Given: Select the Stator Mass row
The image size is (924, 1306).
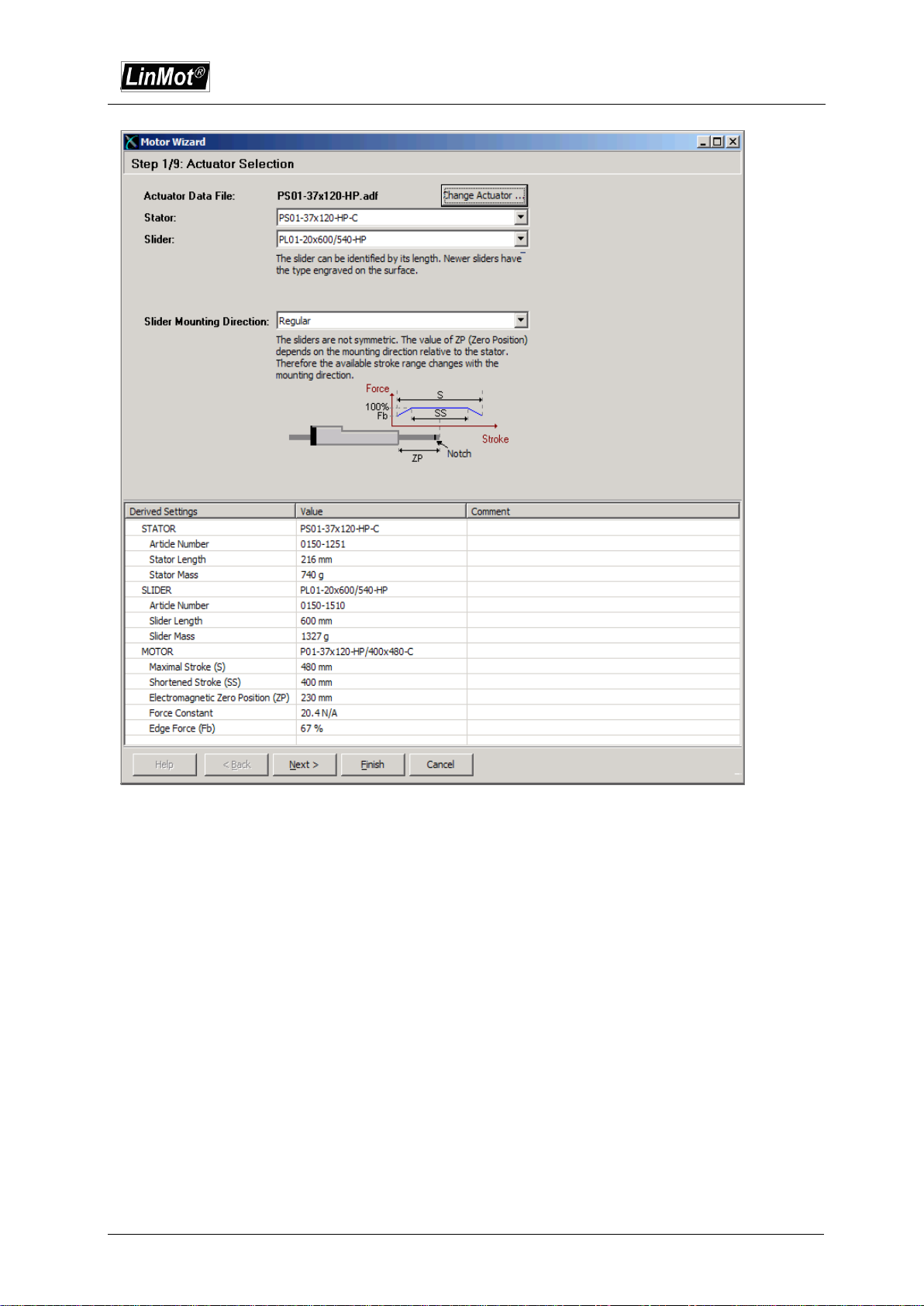Looking at the screenshot, I should click(433, 575).
